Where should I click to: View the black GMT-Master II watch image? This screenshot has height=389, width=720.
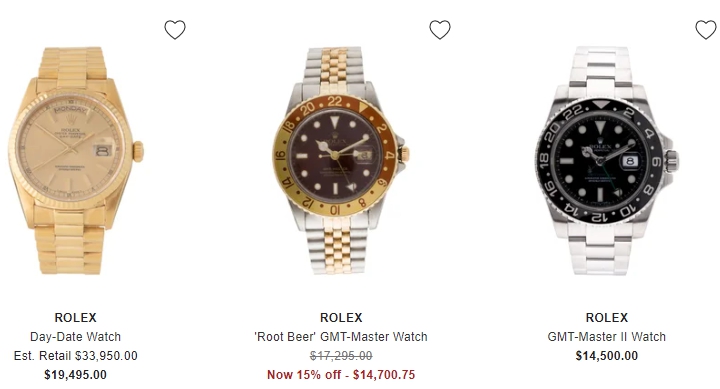606,161
